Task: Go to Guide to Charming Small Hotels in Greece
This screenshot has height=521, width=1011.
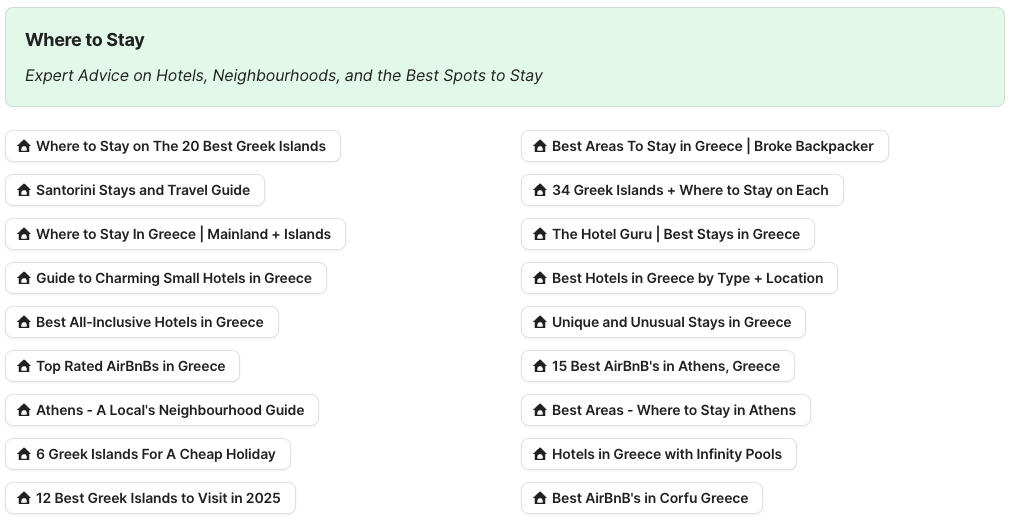Action: [174, 278]
